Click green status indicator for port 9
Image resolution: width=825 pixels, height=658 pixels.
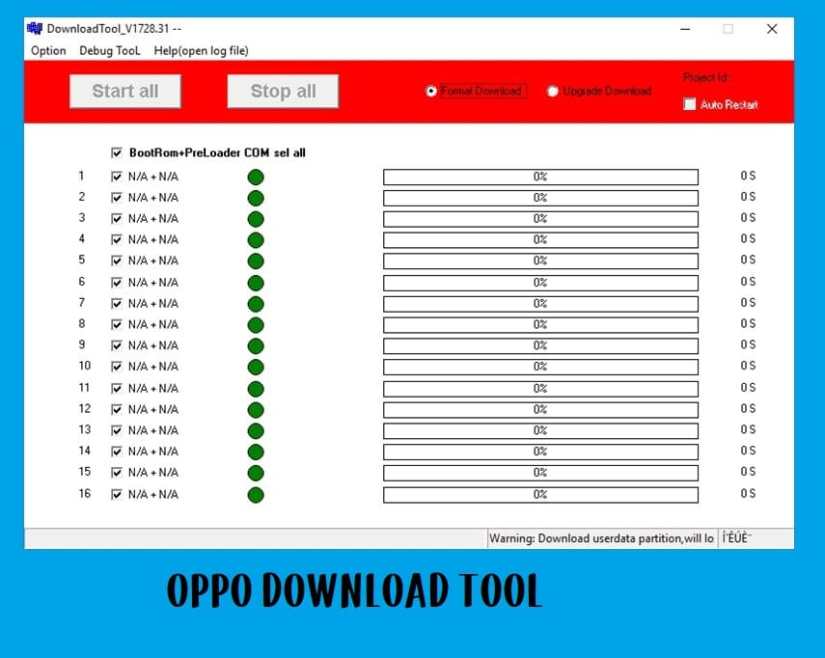[256, 346]
